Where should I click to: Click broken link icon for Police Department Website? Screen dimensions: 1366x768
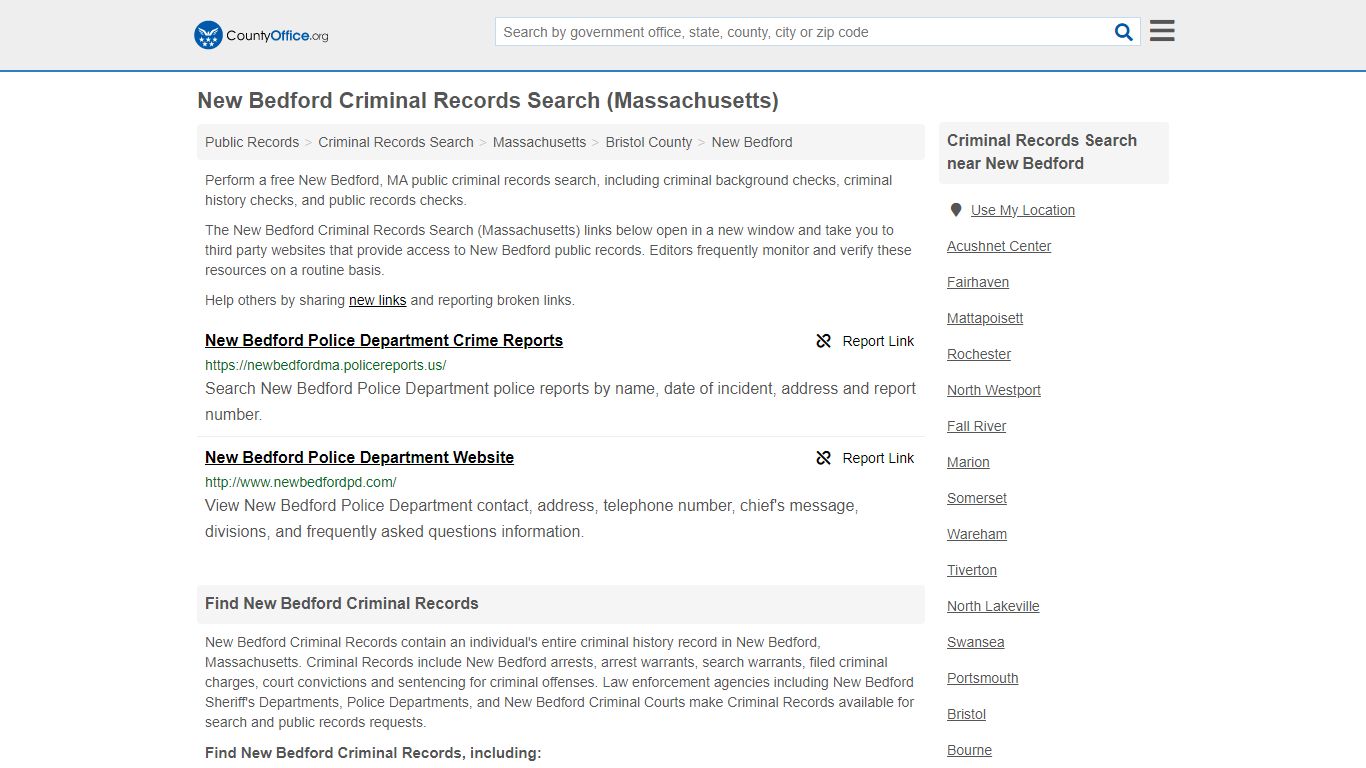pyautogui.click(x=823, y=458)
